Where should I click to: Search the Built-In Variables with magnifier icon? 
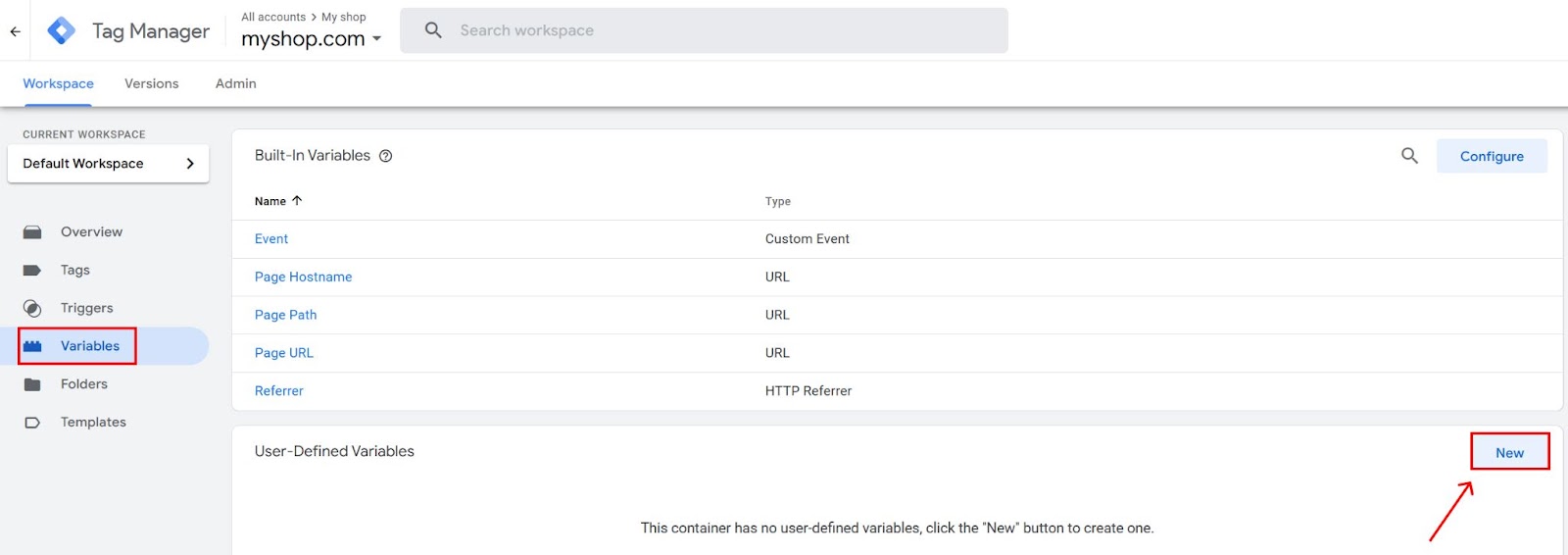(1409, 155)
